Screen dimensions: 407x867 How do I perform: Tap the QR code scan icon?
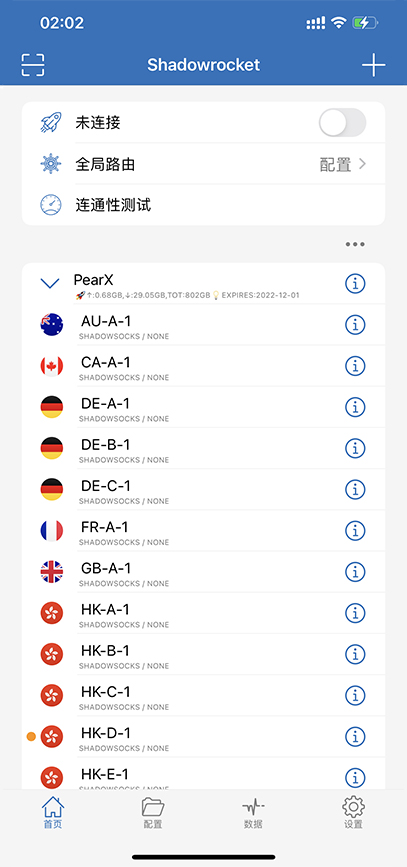click(x=33, y=65)
